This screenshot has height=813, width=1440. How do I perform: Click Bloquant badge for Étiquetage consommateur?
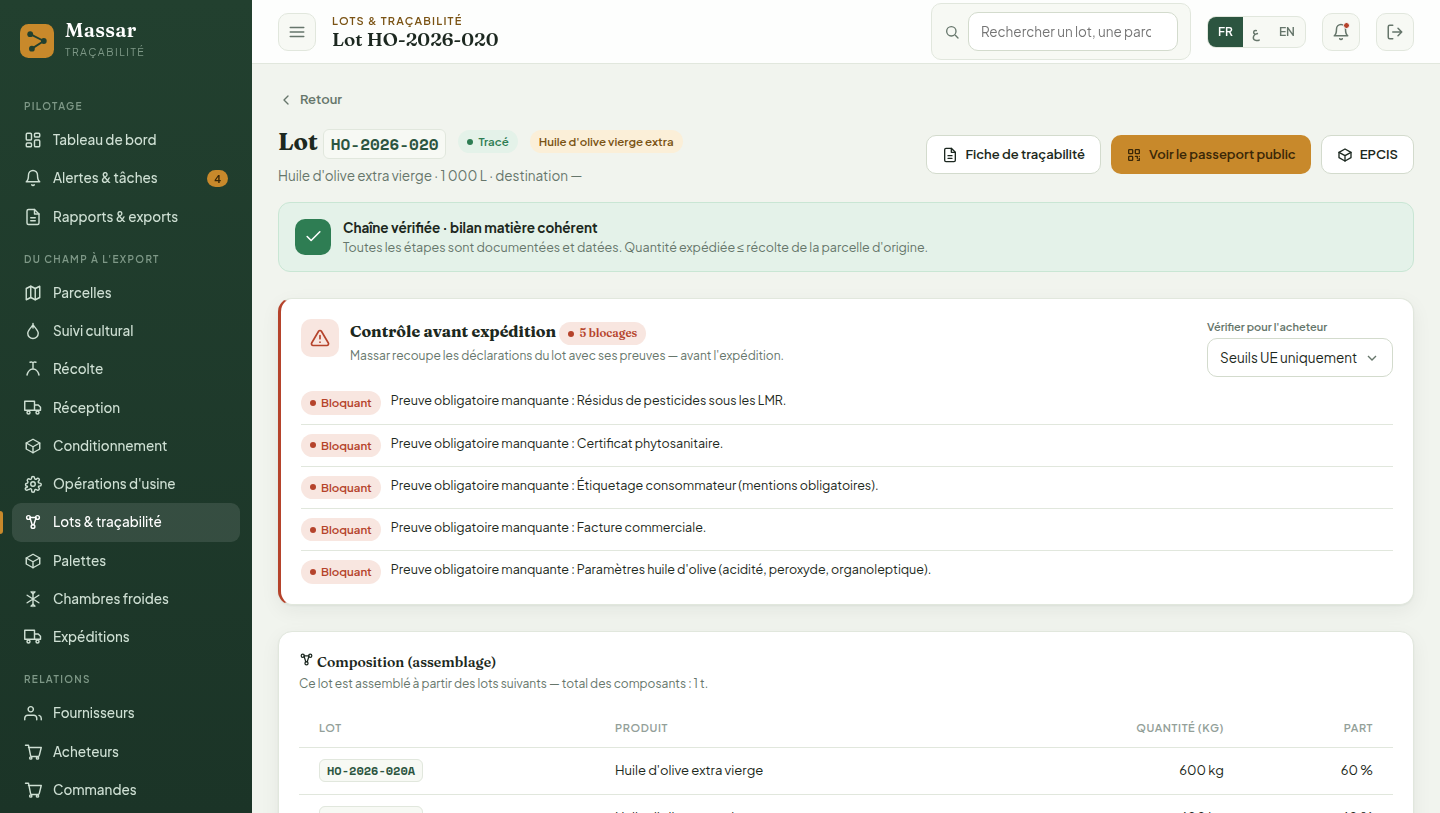click(341, 488)
